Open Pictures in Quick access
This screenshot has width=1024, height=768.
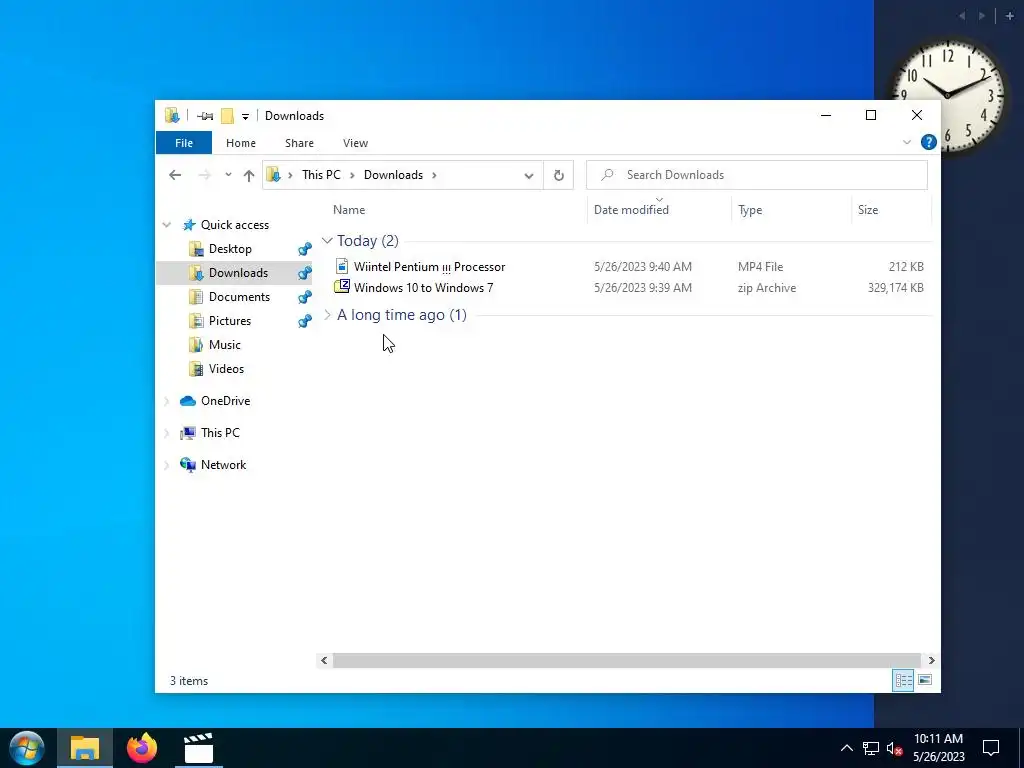(x=230, y=321)
